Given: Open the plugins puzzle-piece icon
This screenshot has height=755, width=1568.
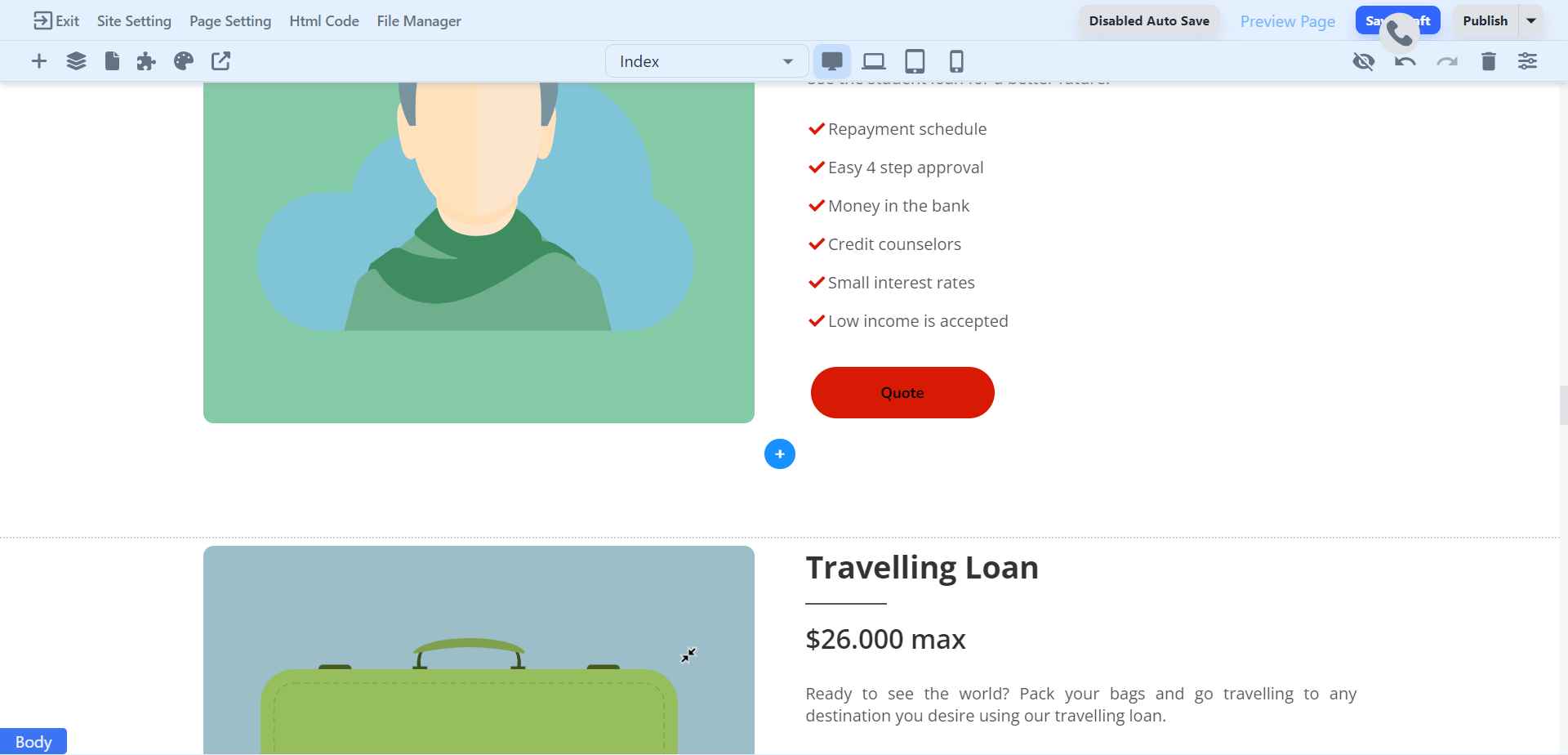Looking at the screenshot, I should pos(146,60).
